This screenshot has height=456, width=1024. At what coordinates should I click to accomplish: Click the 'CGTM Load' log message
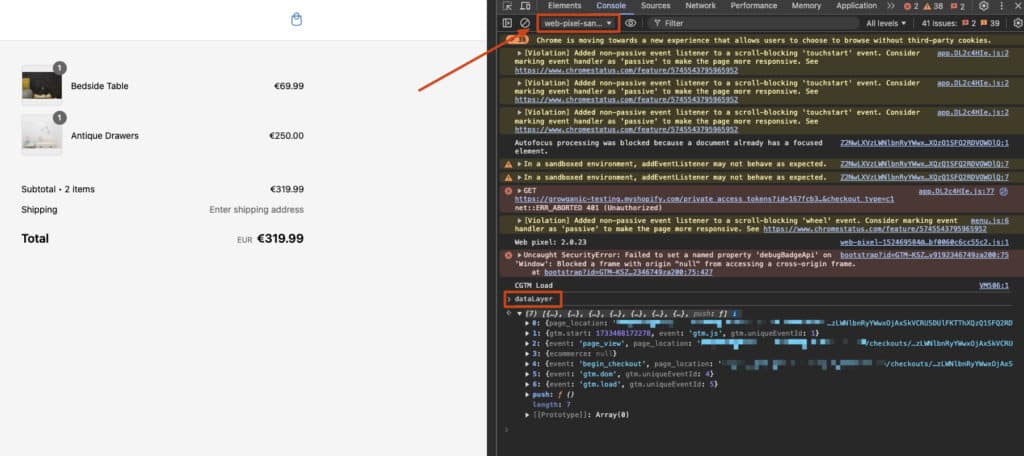(534, 285)
